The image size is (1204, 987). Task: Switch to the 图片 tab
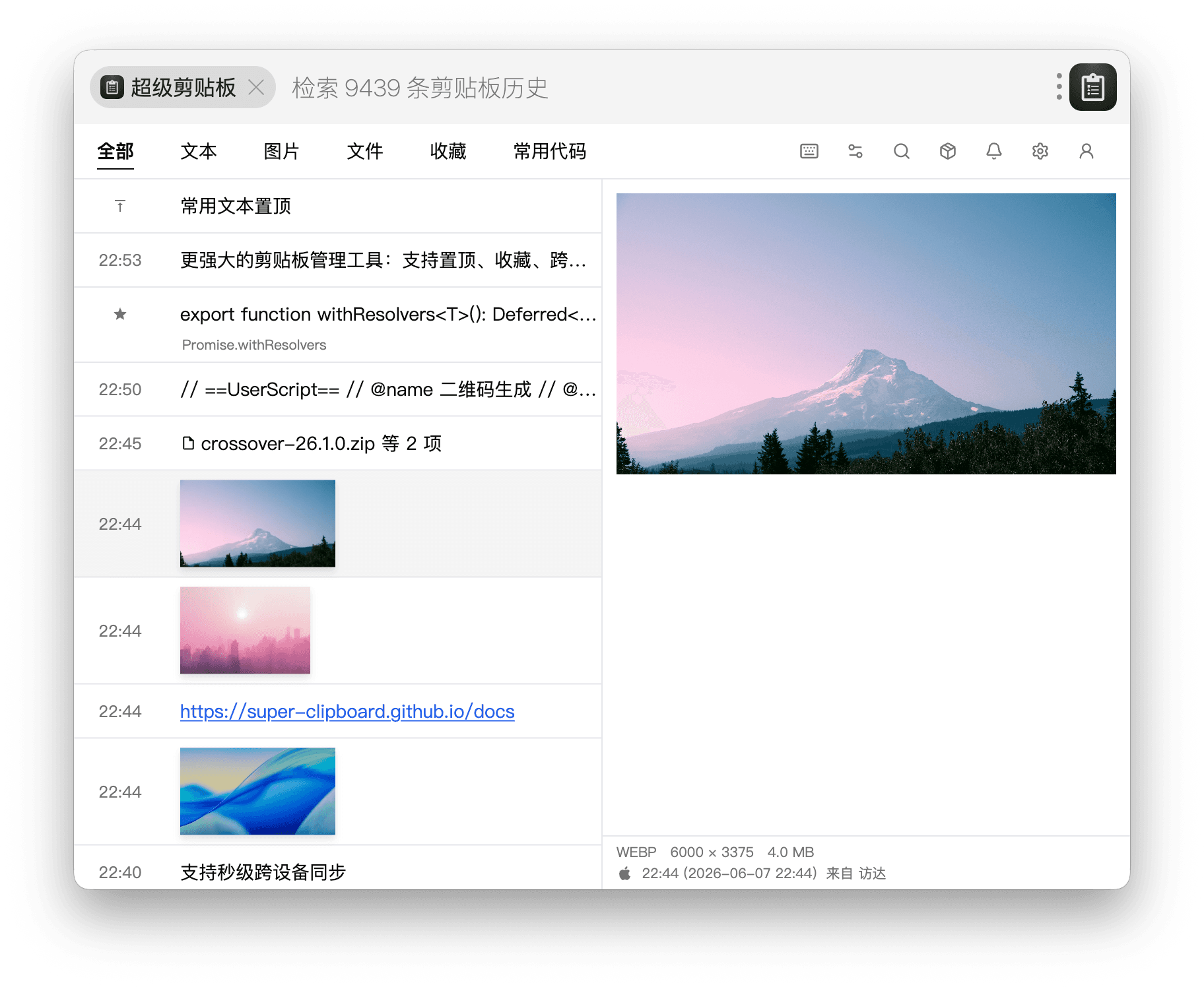[x=281, y=151]
